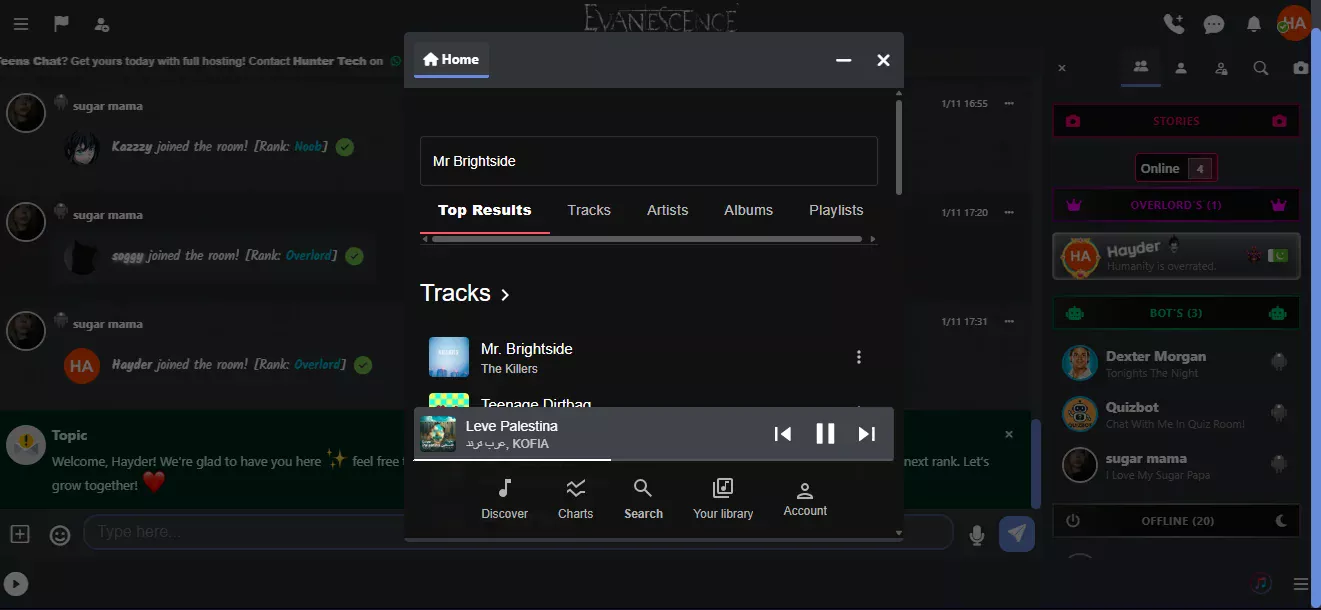Click the send message button
Screen dimensions: 1321x610
click(1017, 533)
